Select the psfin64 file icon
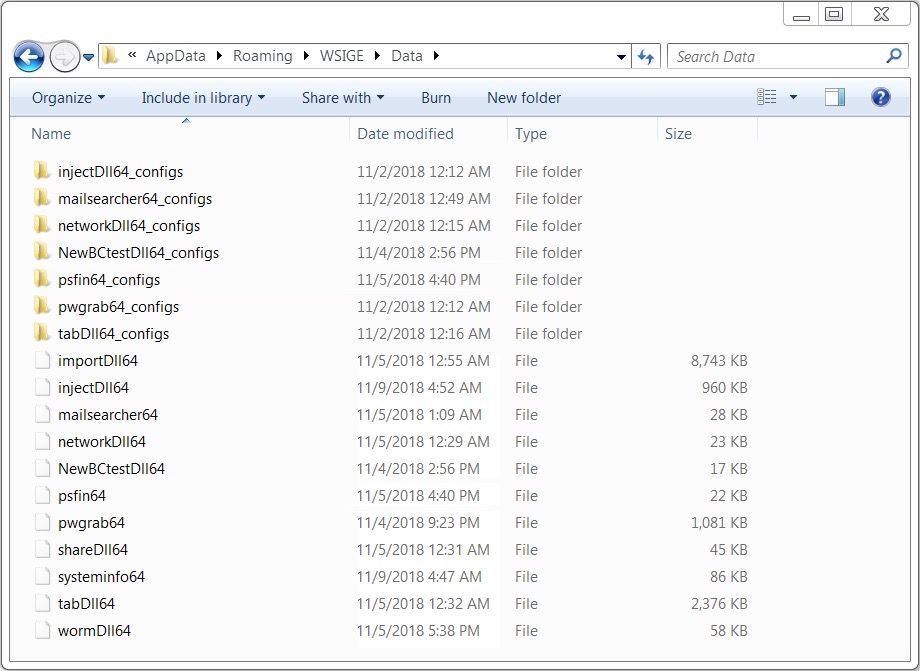Image resolution: width=920 pixels, height=671 pixels. click(x=42, y=495)
